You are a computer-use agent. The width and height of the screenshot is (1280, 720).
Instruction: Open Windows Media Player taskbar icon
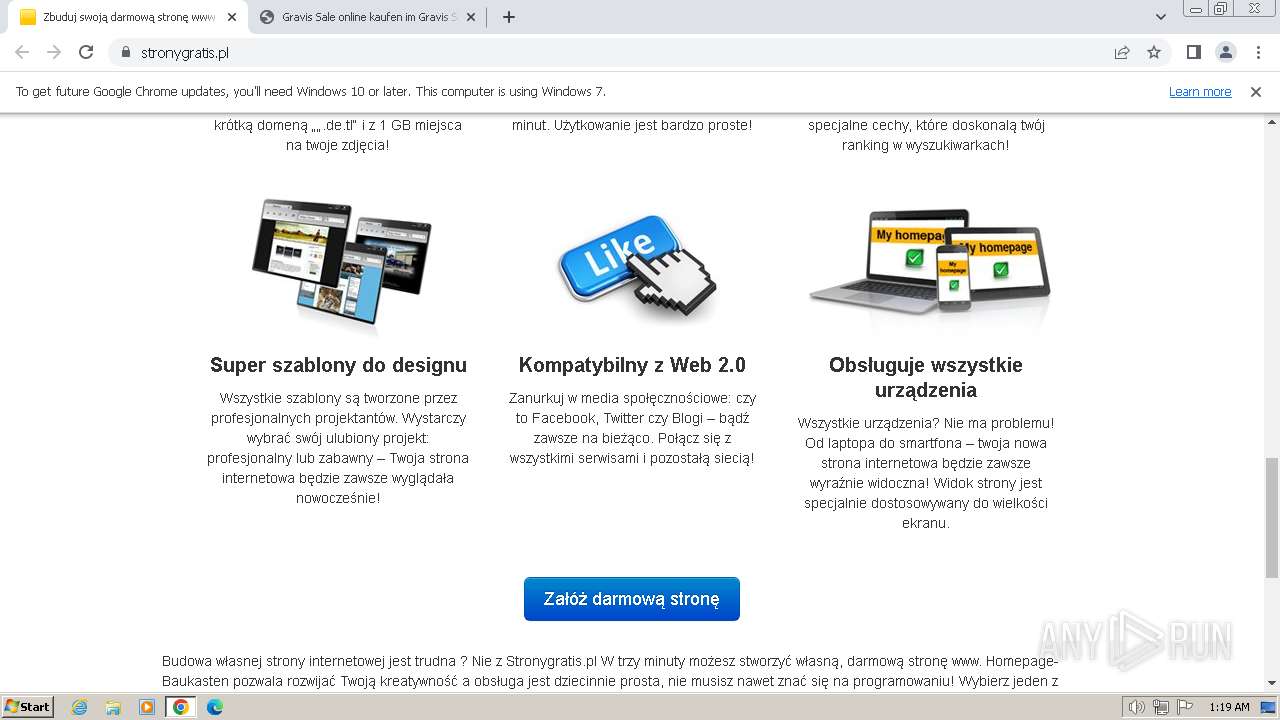pos(147,707)
